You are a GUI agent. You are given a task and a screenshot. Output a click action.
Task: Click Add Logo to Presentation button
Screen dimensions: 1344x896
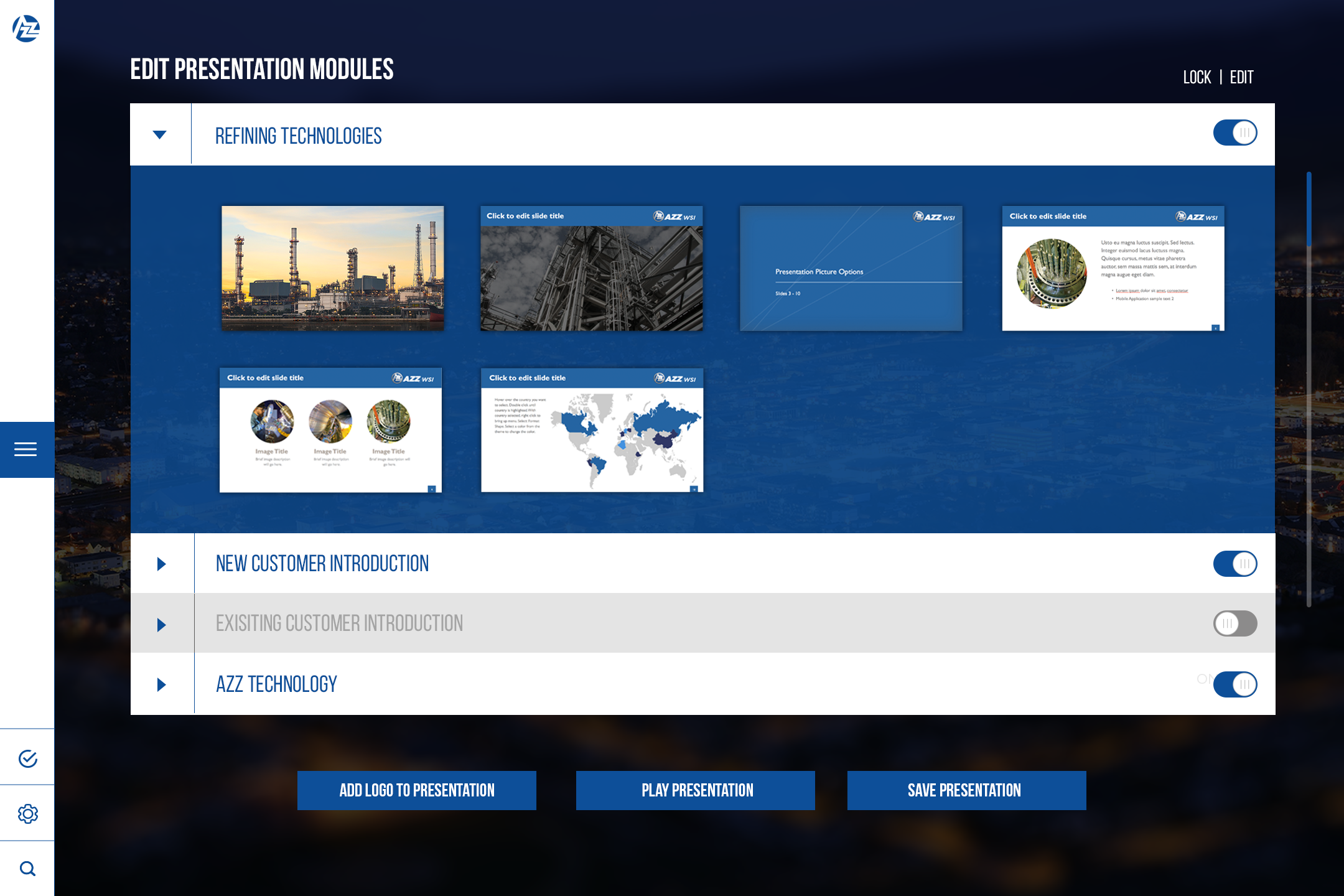pyautogui.click(x=416, y=790)
